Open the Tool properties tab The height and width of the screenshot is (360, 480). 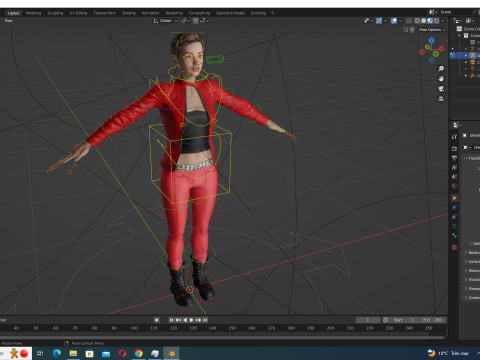pyautogui.click(x=454, y=137)
